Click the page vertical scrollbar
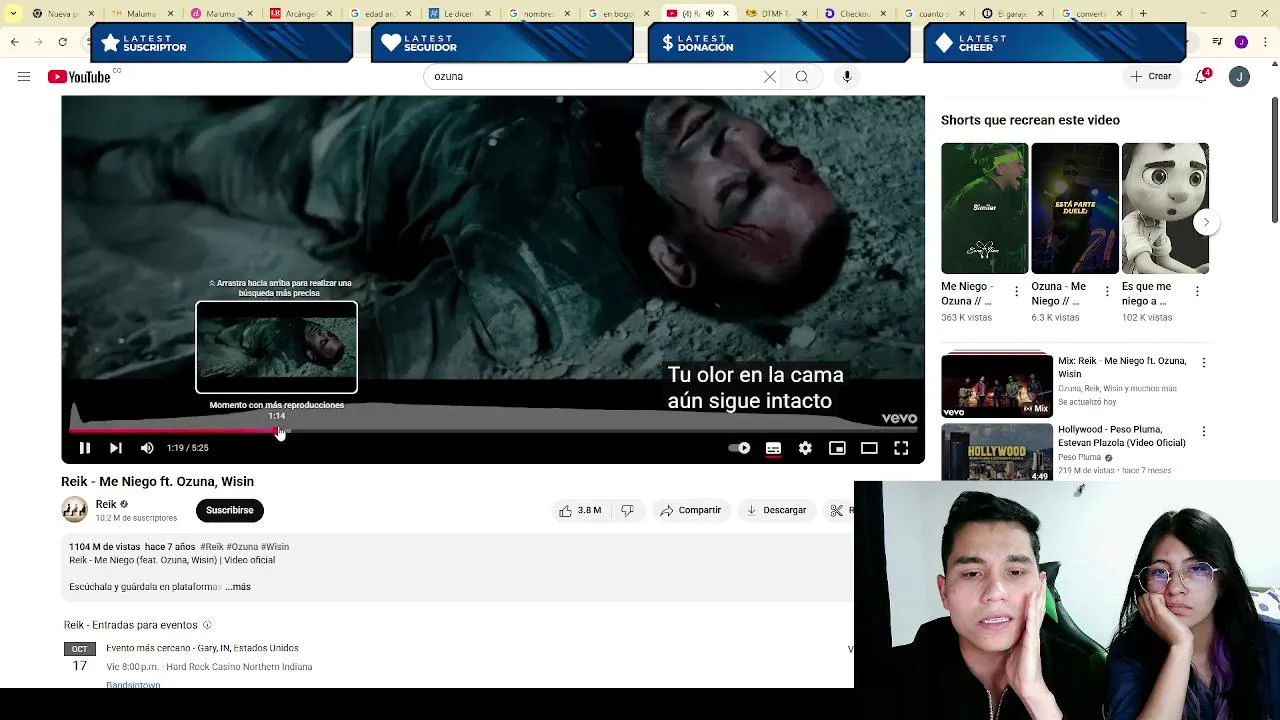Image resolution: width=1280 pixels, height=720 pixels. pos(1275,160)
